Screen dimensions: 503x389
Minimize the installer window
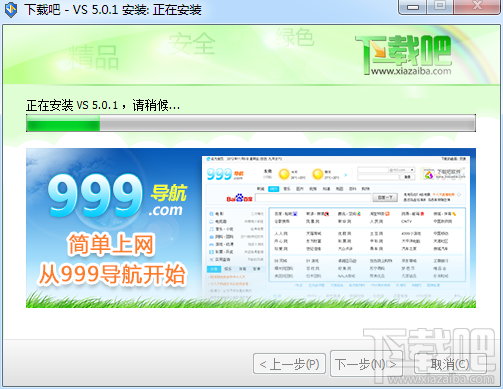coord(413,7)
